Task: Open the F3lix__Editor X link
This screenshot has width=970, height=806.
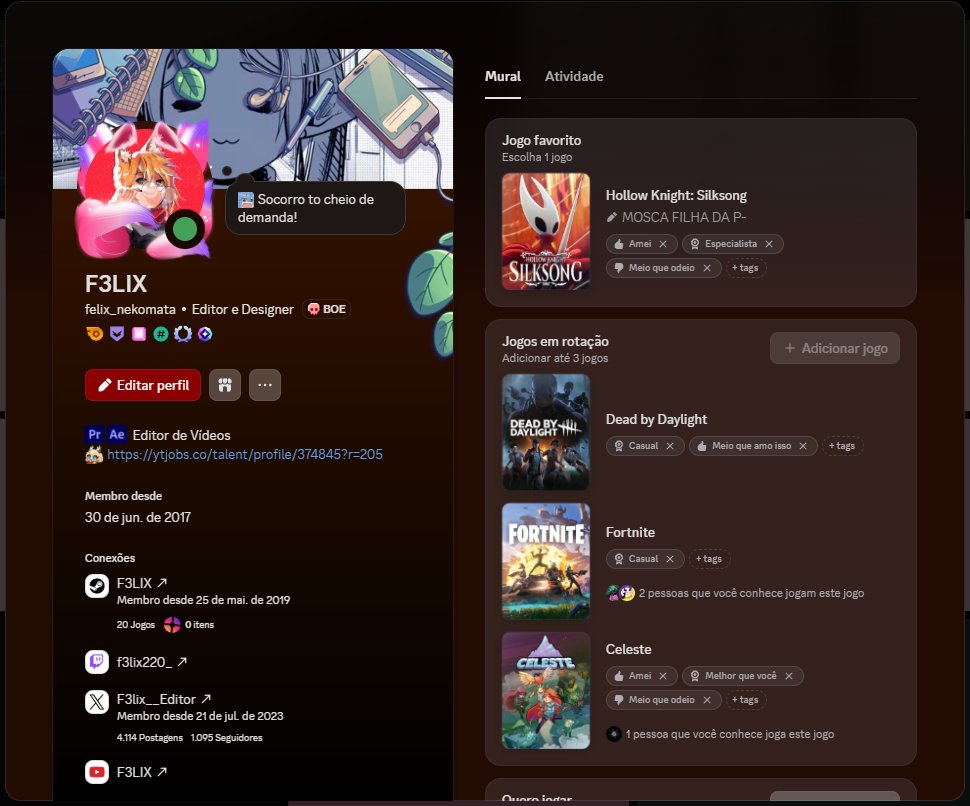Action: pyautogui.click(x=157, y=700)
